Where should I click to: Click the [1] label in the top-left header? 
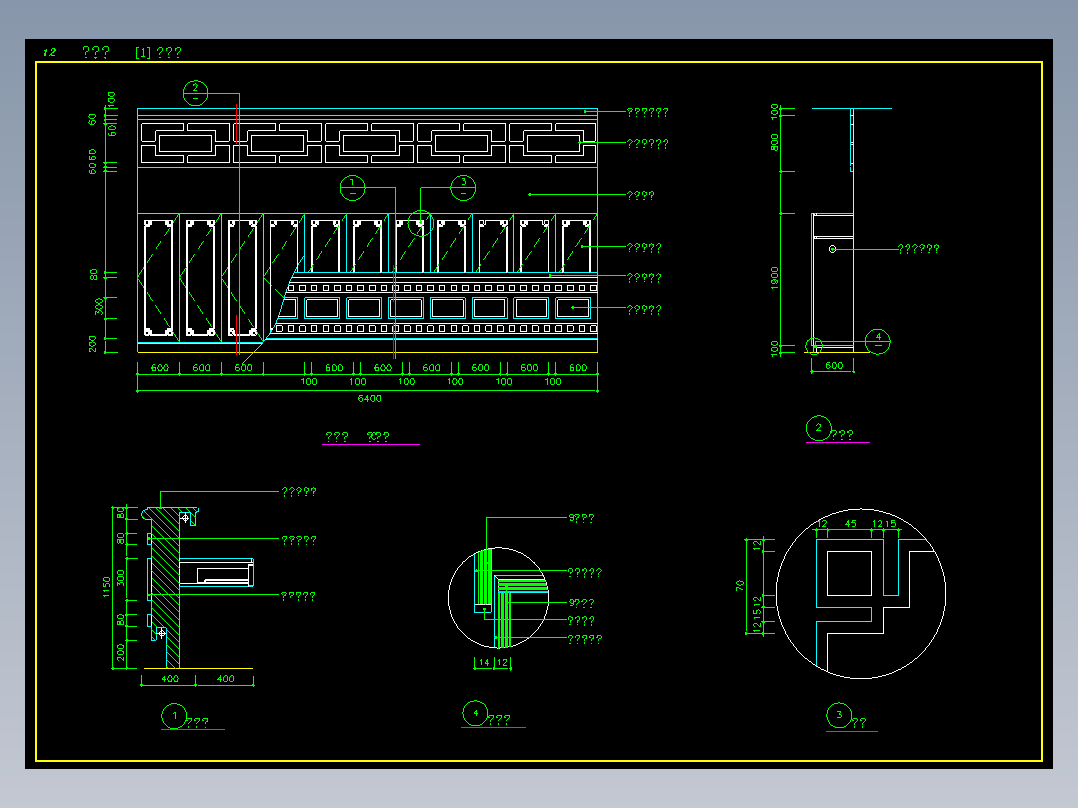point(143,52)
